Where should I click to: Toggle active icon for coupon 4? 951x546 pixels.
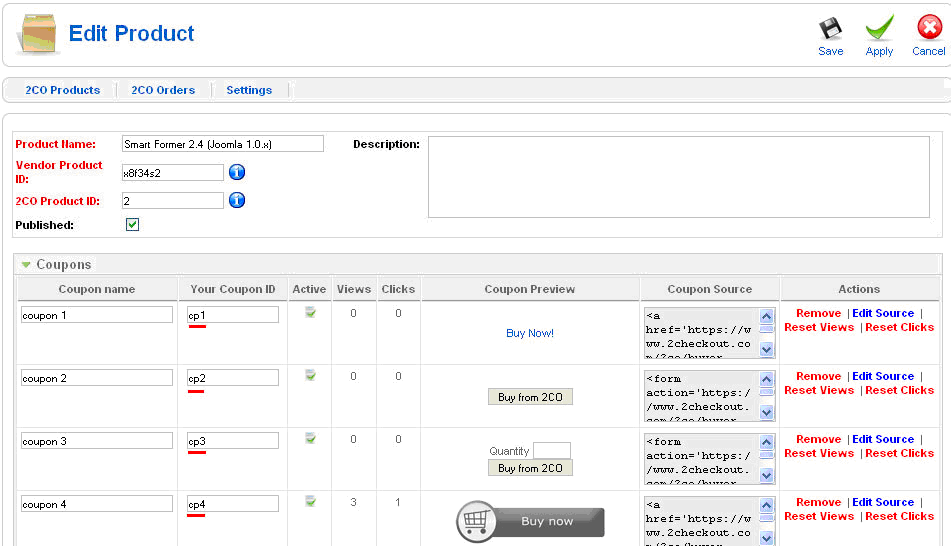[310, 502]
